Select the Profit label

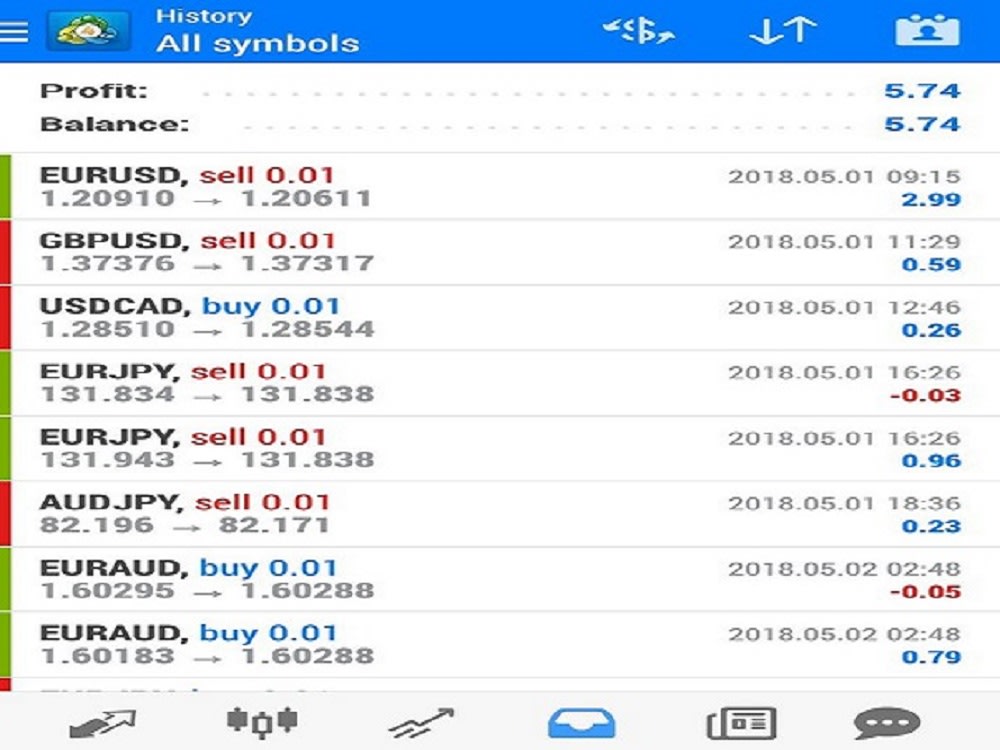point(94,91)
